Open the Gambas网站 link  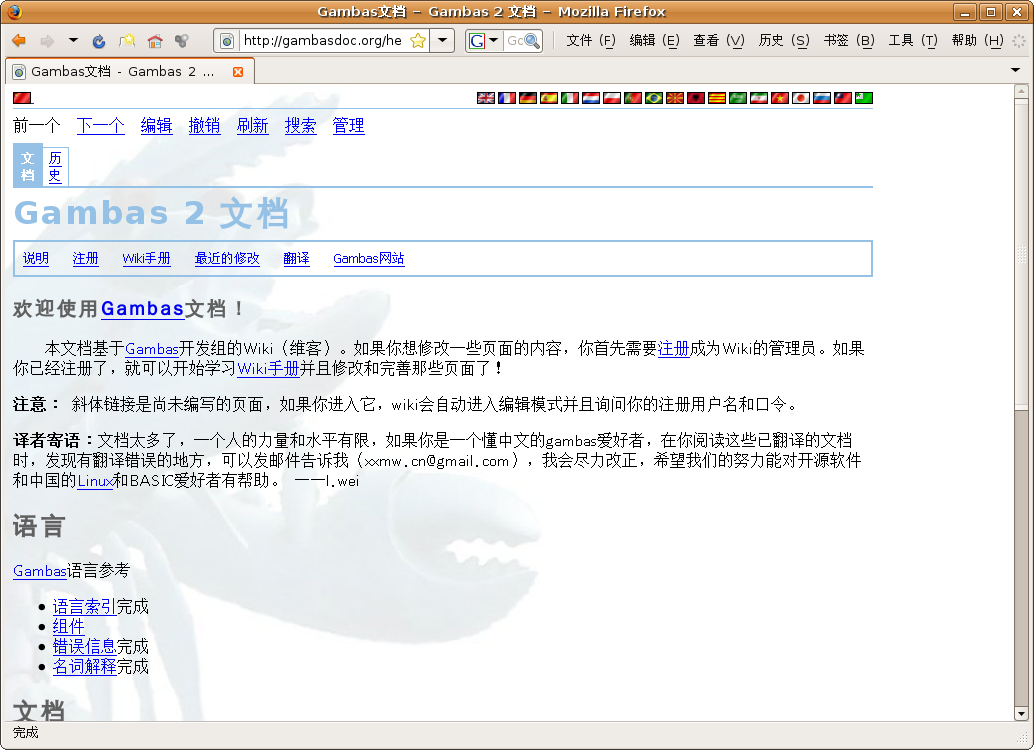369,259
